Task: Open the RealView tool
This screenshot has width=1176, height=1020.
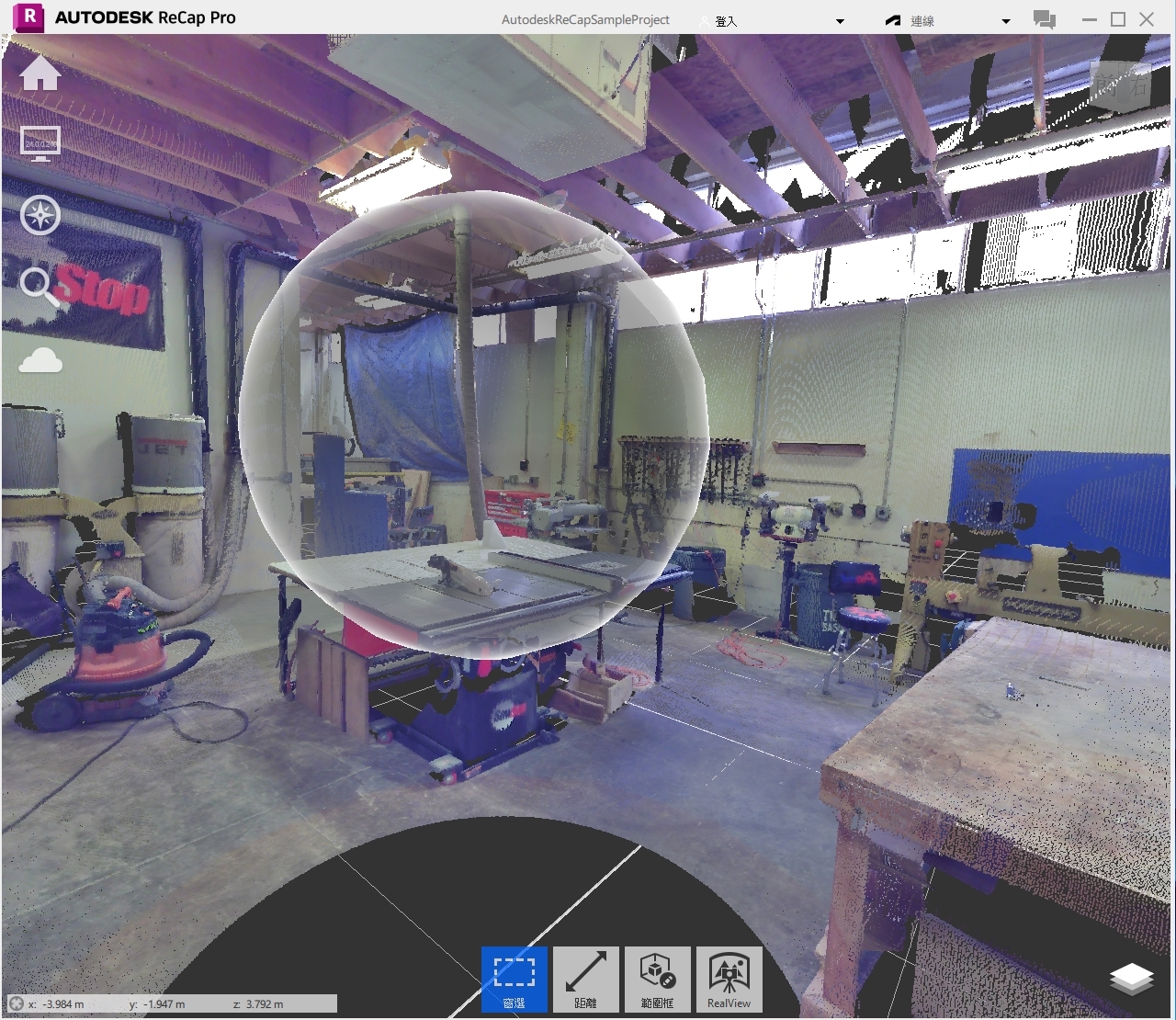Action: [x=729, y=980]
